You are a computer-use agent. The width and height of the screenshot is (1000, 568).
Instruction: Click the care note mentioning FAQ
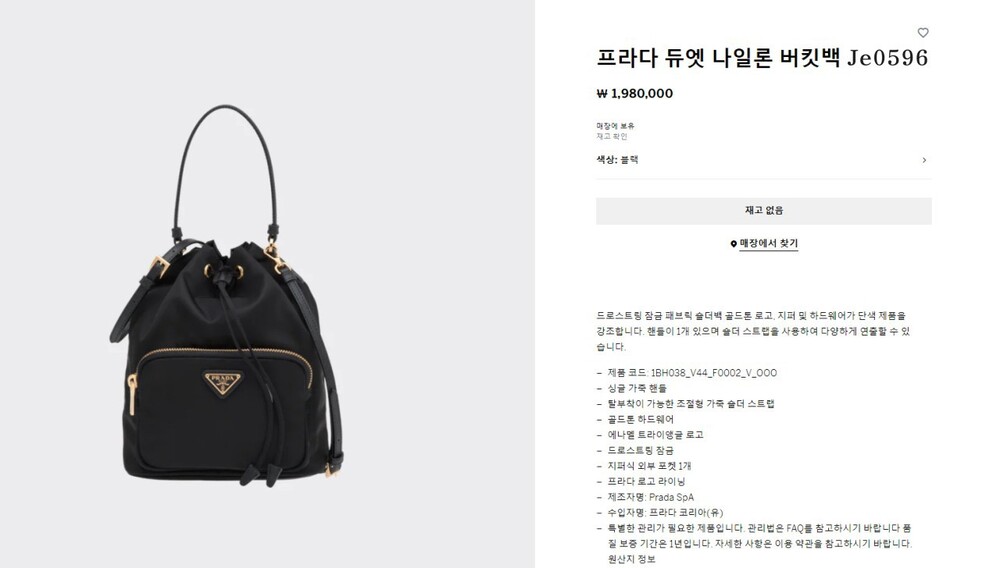point(760,535)
